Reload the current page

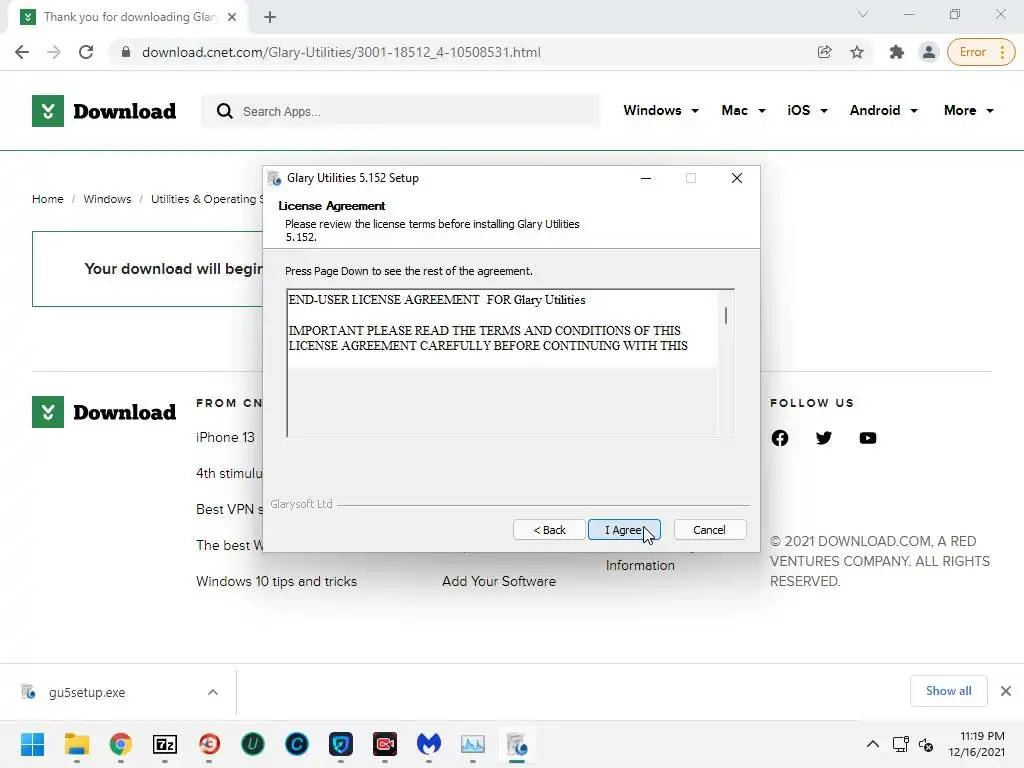coord(86,52)
